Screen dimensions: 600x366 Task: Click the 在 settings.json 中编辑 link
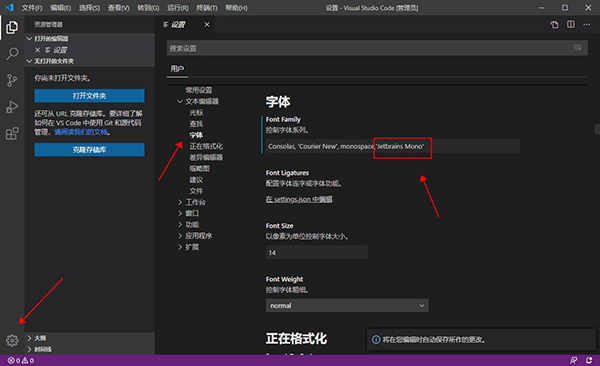(299, 199)
